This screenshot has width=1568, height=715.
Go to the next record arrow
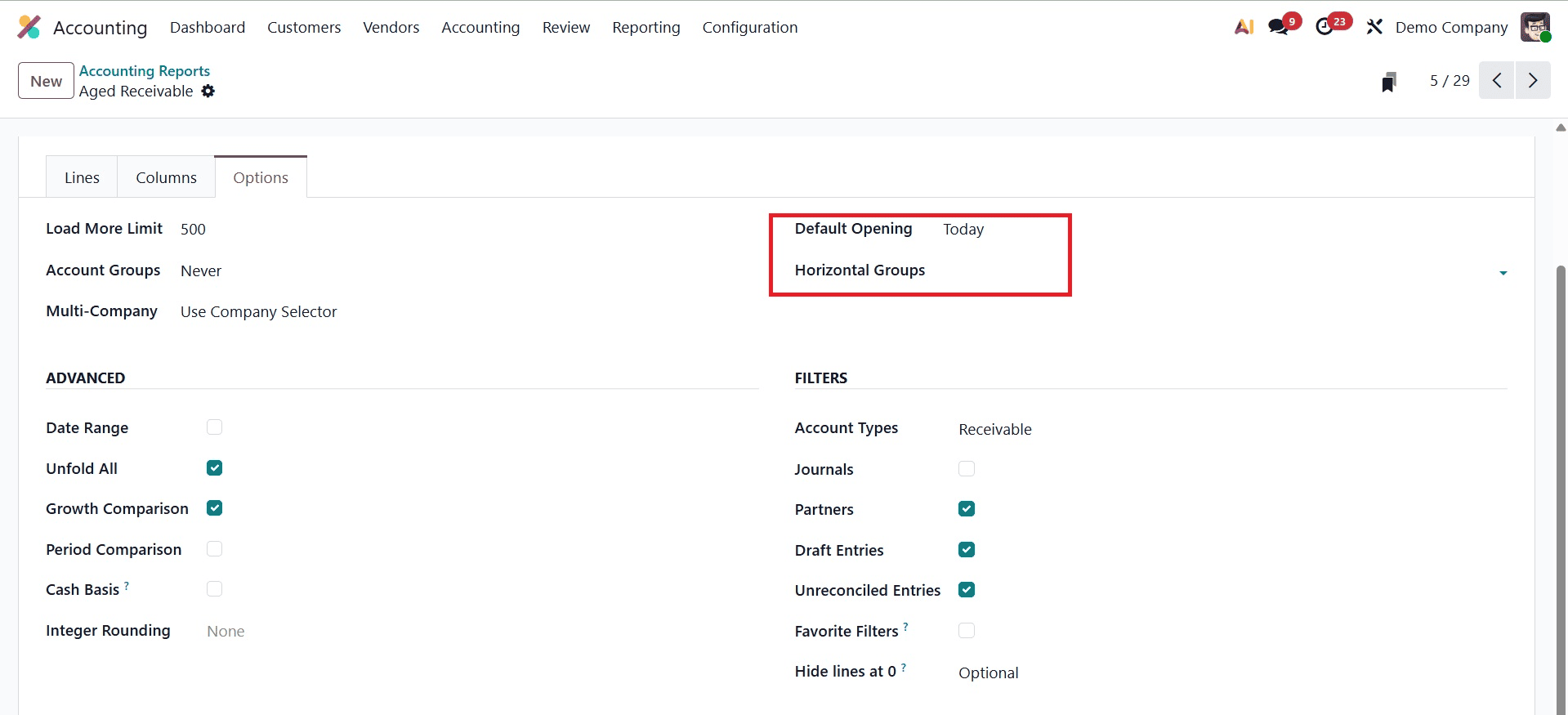point(1532,80)
